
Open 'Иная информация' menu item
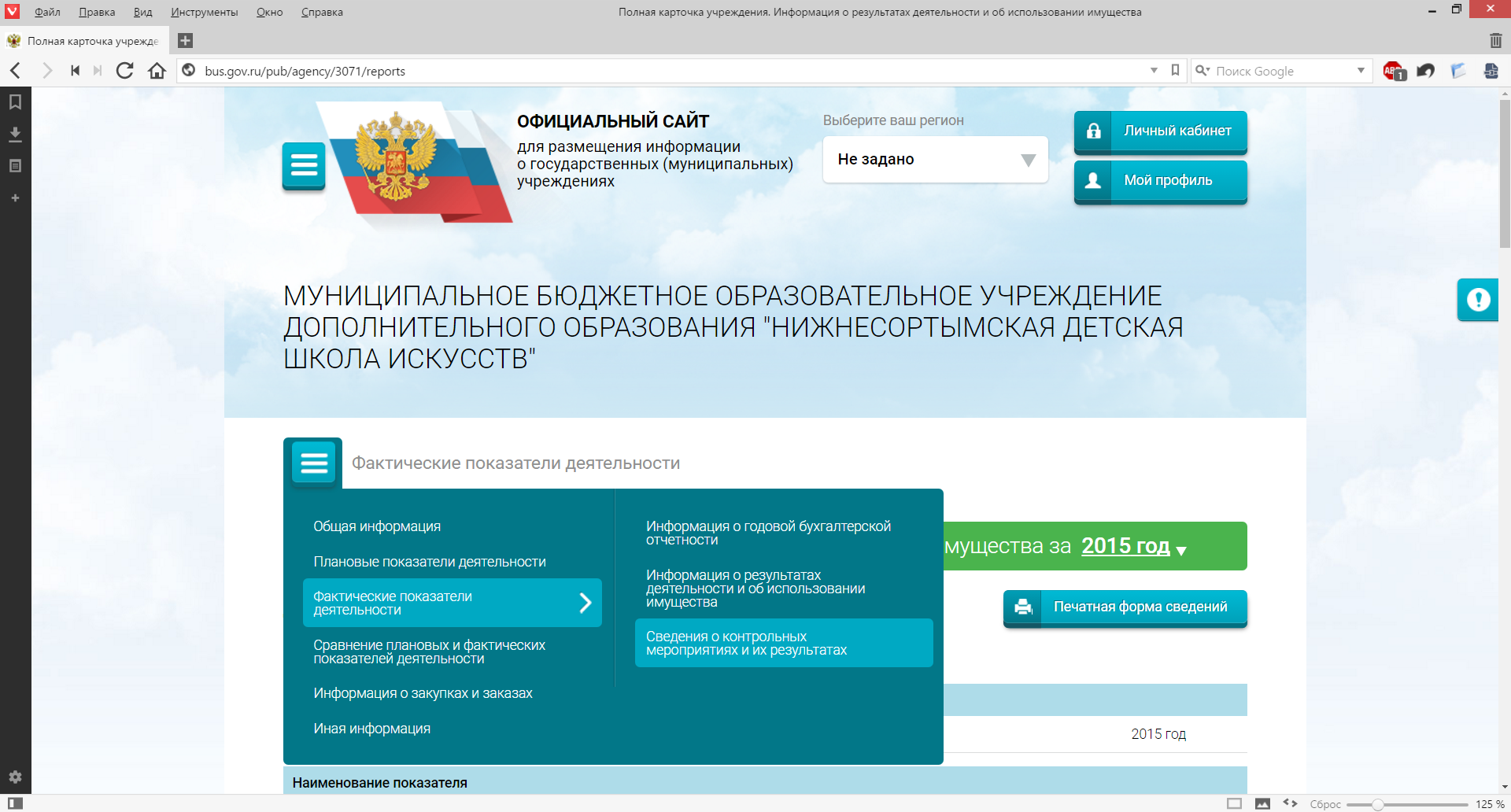tap(372, 729)
